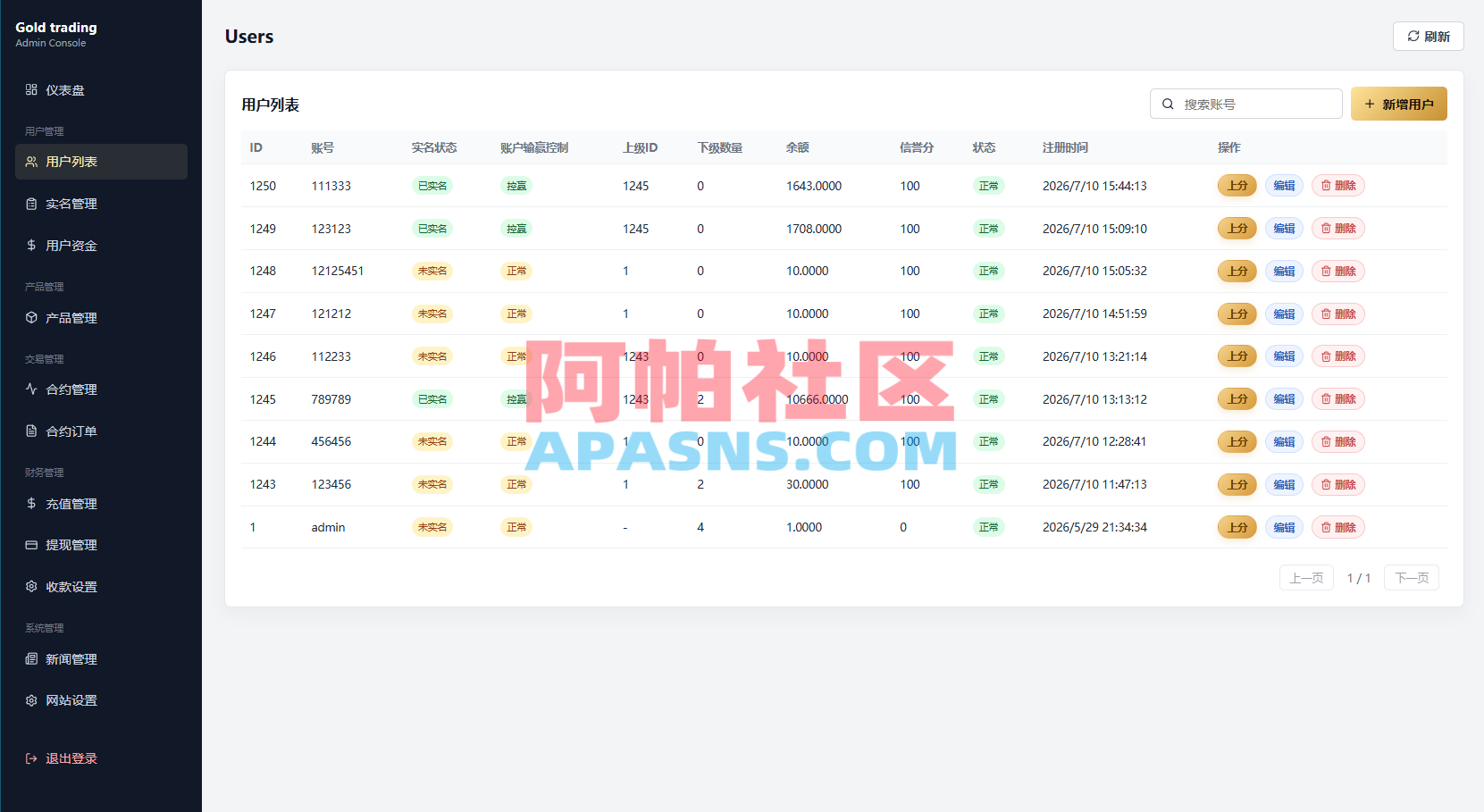Open 实名管理 in the sidebar
Viewport: 1484px width, 812px height.
pos(101,204)
